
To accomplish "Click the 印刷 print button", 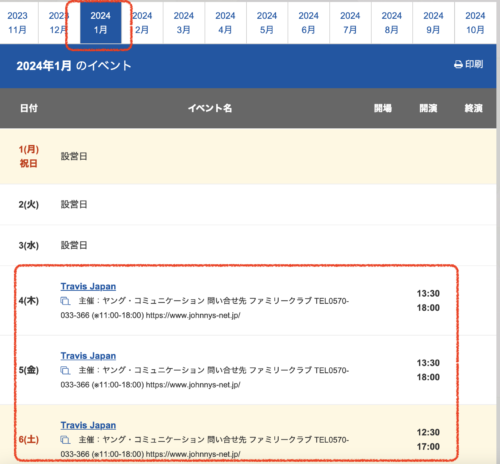I will 468,64.
